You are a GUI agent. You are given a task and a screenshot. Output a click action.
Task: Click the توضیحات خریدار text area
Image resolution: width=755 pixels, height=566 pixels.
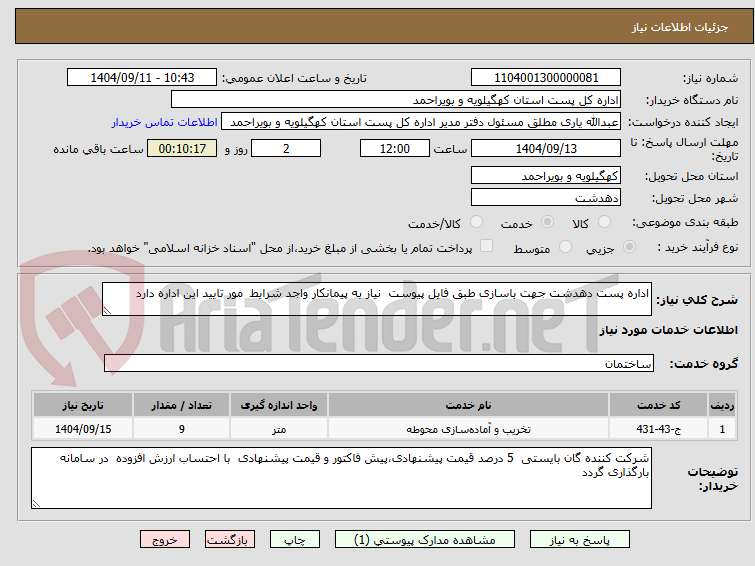pos(341,478)
